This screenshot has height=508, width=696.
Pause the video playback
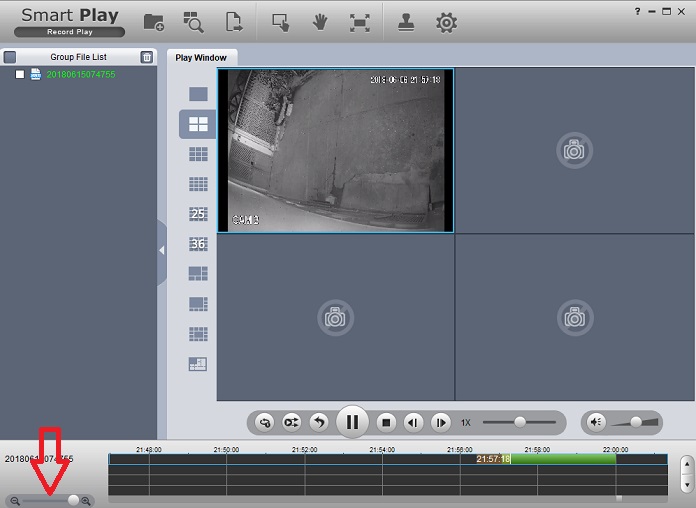click(352, 422)
